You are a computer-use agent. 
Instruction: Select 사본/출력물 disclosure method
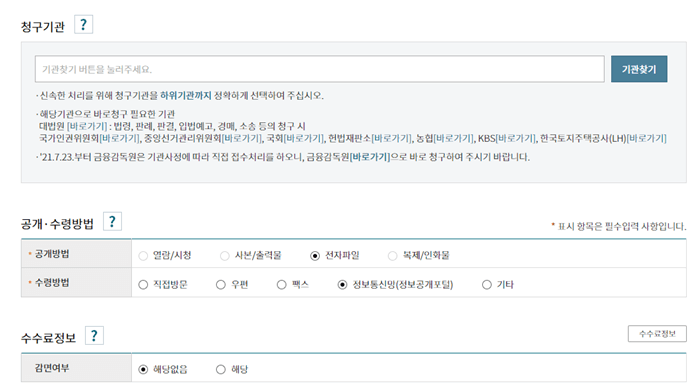pos(225,256)
